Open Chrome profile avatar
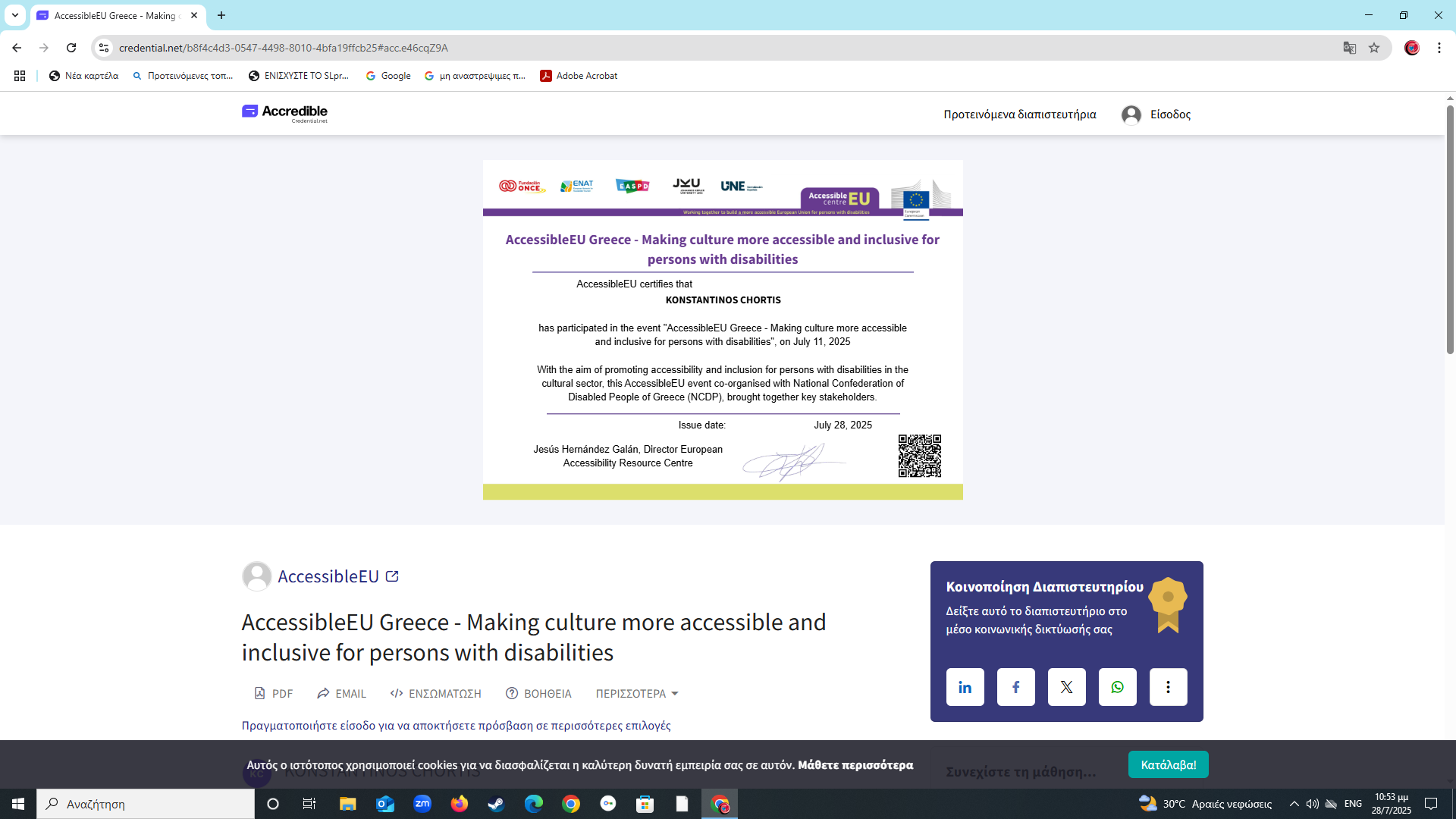Image resolution: width=1456 pixels, height=819 pixels. [1411, 48]
